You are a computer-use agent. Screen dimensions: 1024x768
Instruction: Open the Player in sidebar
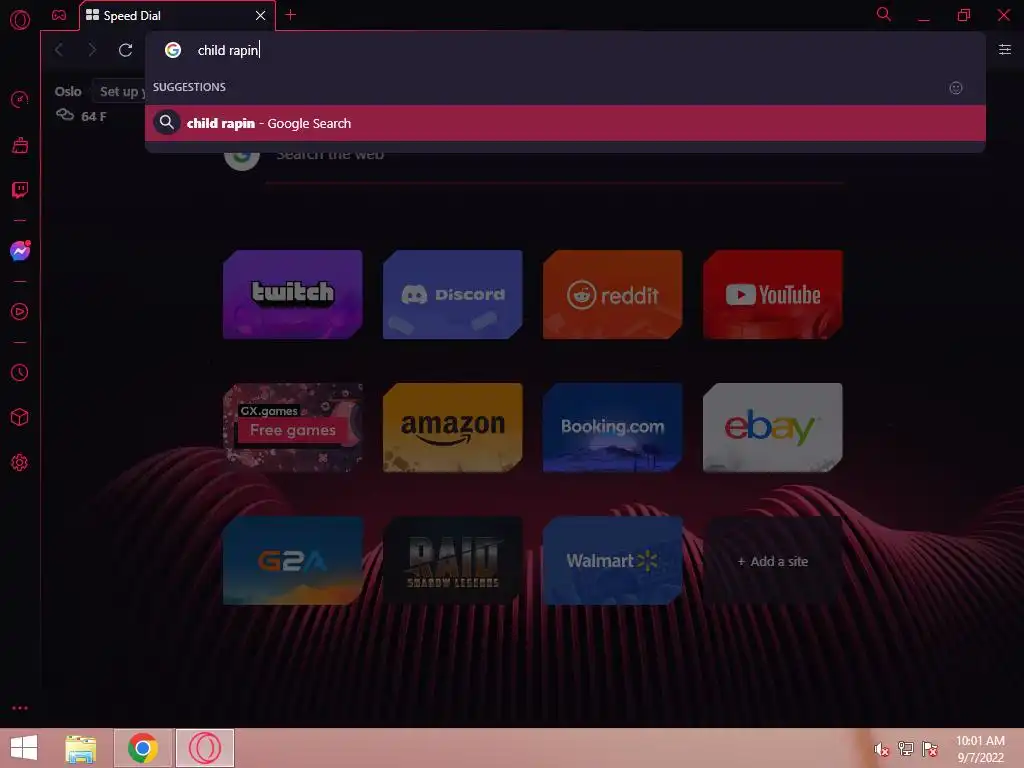(x=20, y=312)
